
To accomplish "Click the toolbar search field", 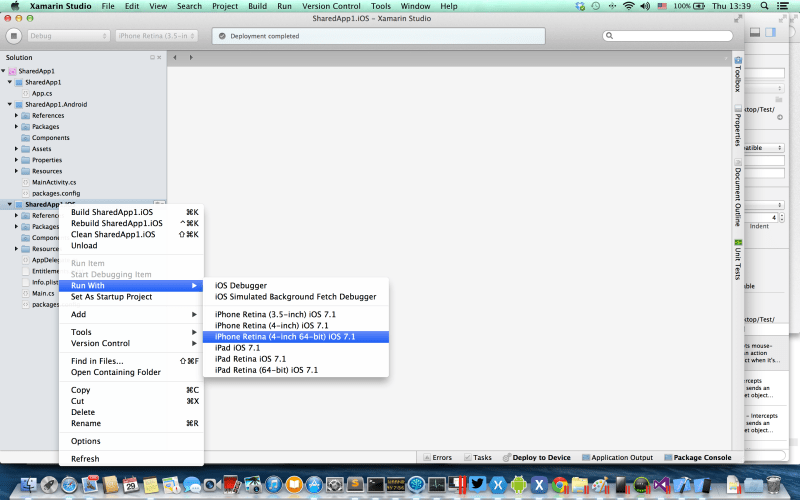I will pos(667,36).
